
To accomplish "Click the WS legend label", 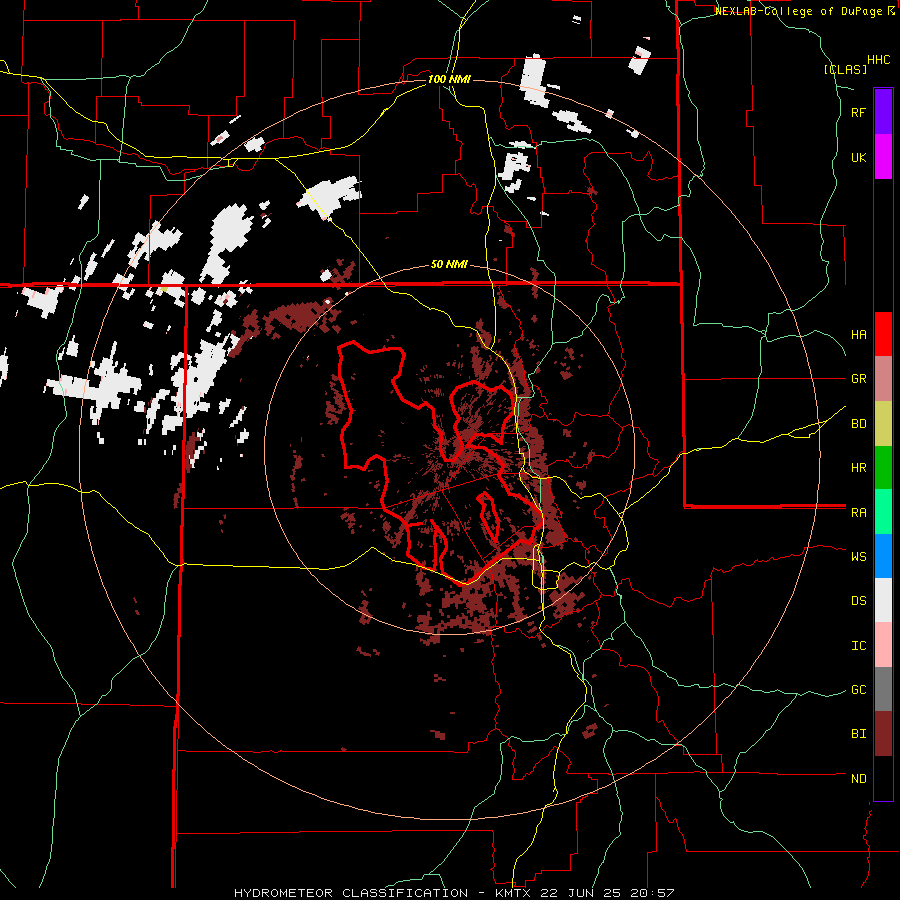I will 859,557.
